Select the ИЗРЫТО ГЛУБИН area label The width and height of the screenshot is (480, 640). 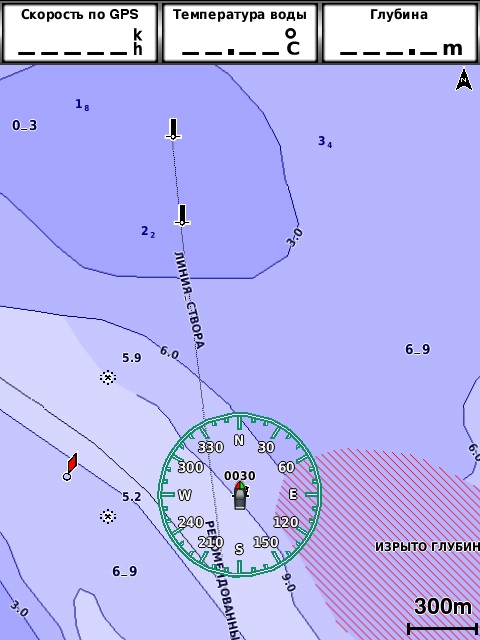427,547
